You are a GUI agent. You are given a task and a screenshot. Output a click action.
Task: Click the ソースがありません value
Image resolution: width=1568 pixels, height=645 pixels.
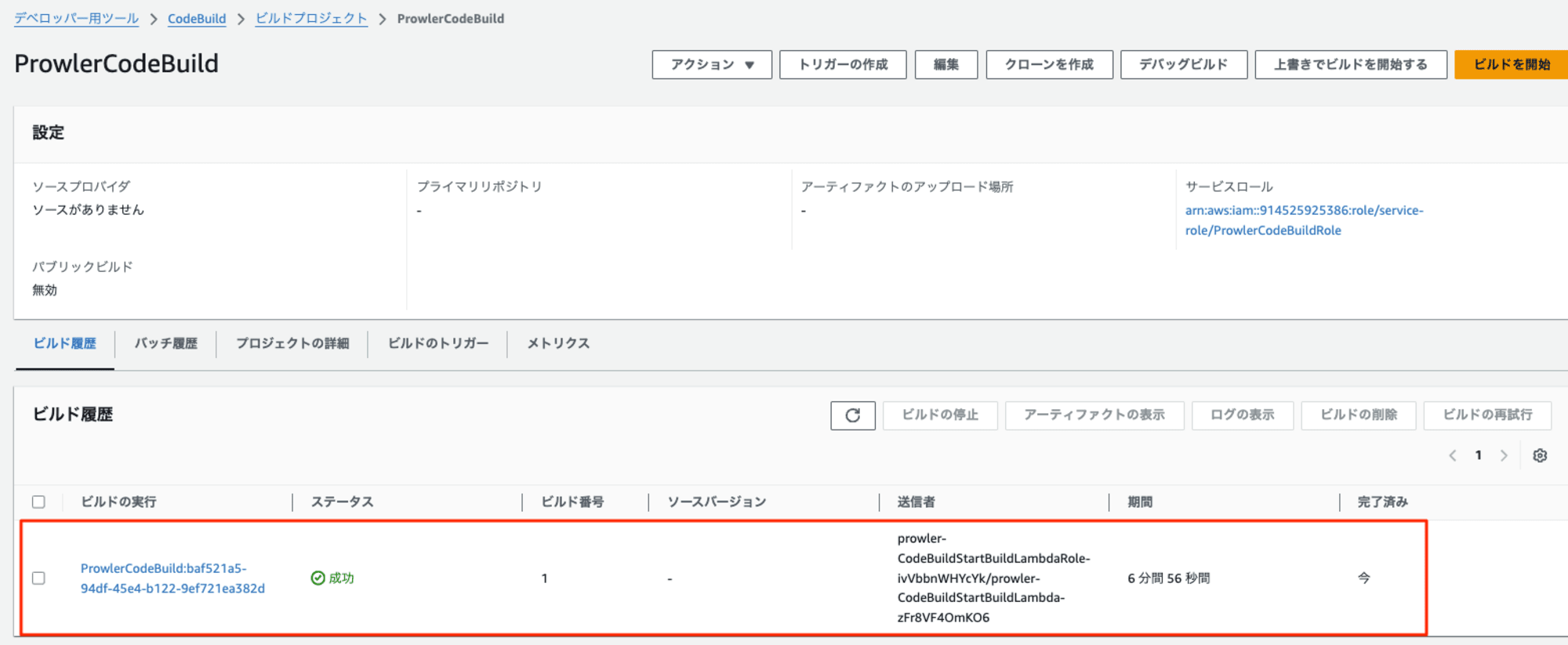[x=89, y=210]
